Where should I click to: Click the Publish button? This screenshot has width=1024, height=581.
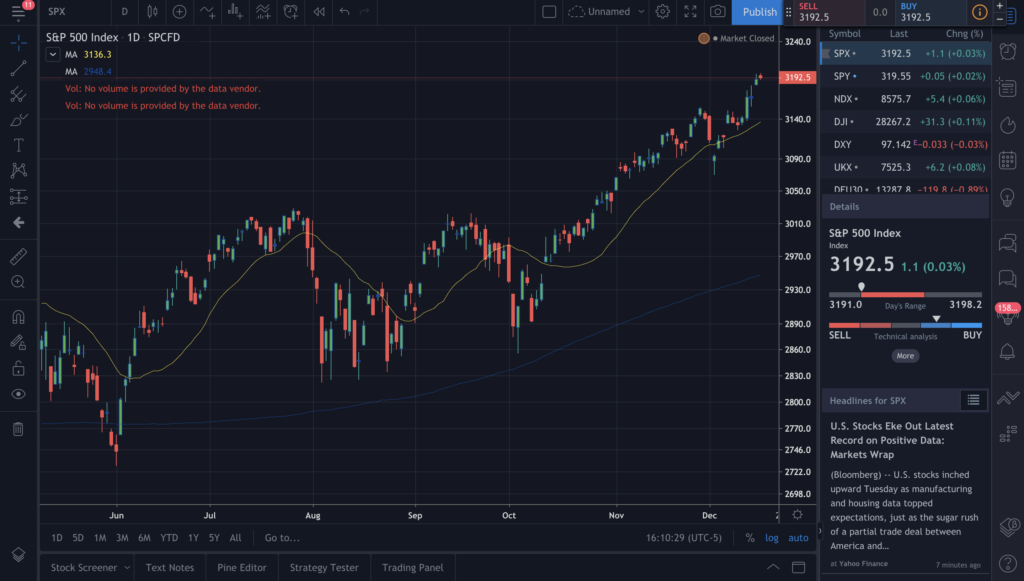[758, 12]
